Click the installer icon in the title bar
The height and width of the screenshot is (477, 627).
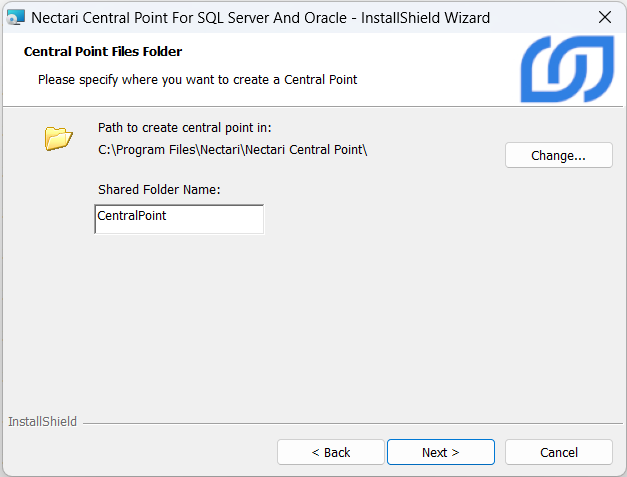[x=16, y=17]
